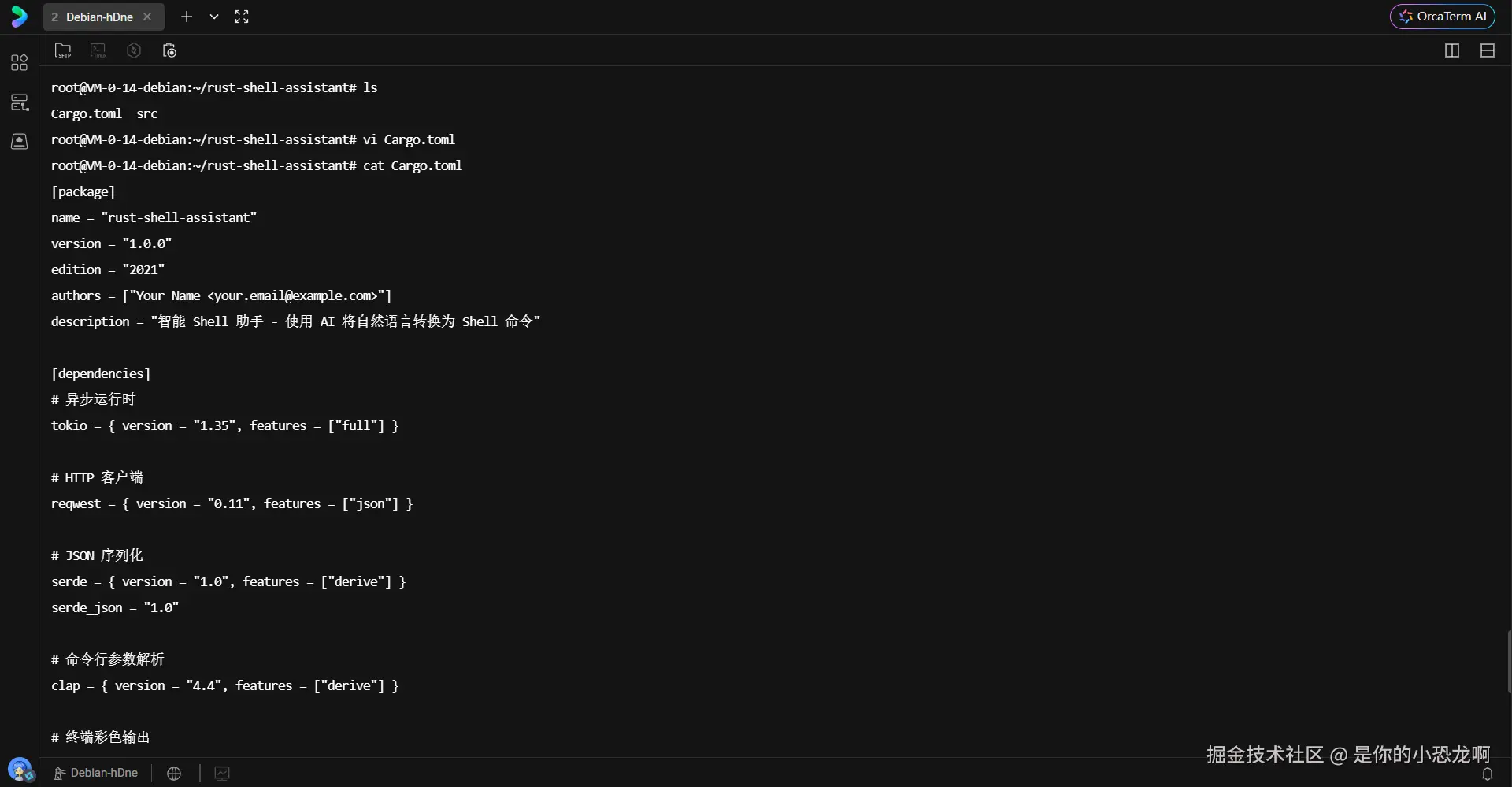Enter fullscreen mode from the tab bar

242,17
